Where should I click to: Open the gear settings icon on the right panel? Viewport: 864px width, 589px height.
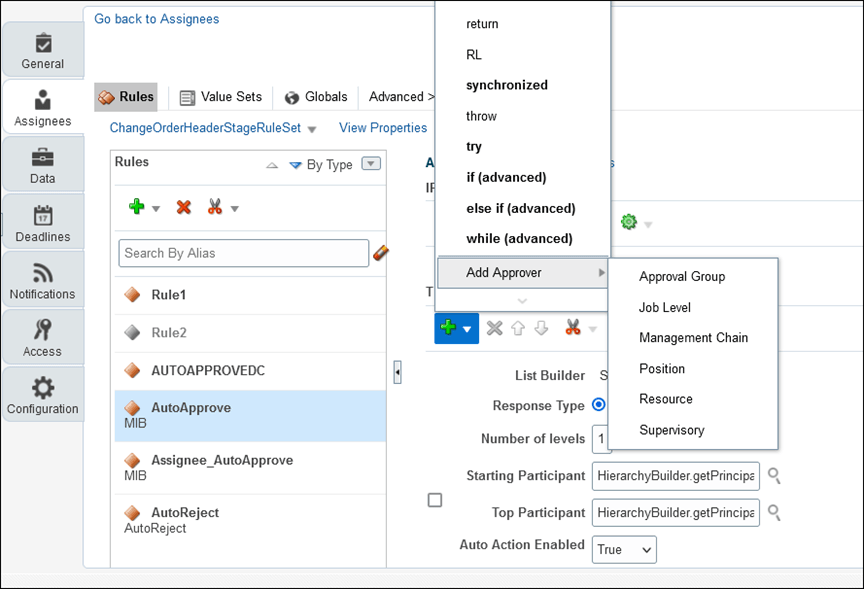pos(630,221)
